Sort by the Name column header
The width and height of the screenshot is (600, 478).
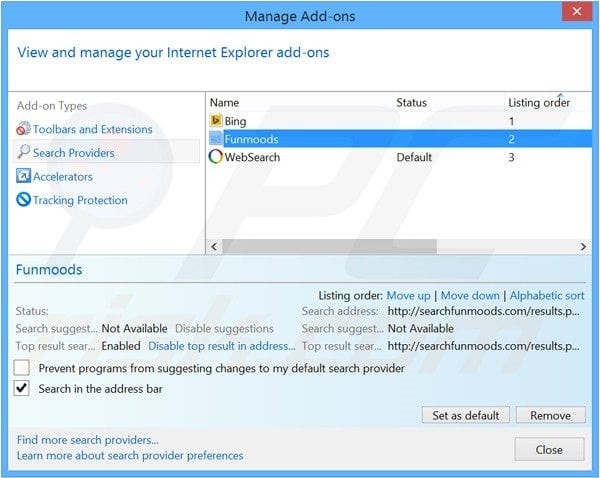click(x=224, y=103)
